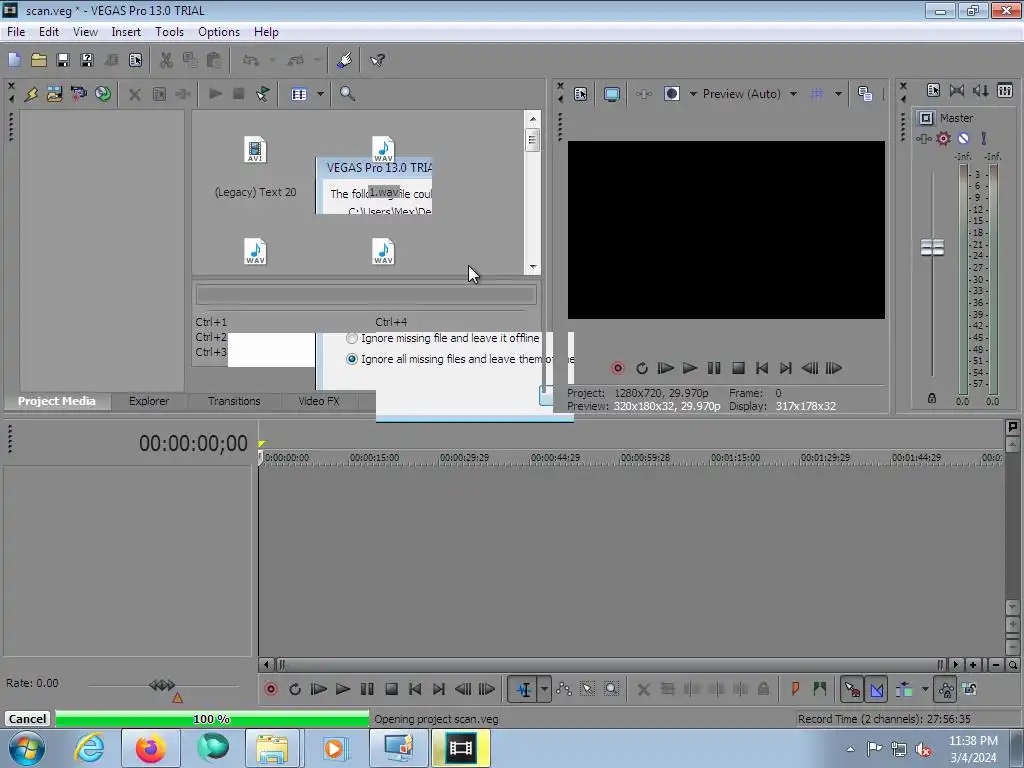Open the Insert menu
This screenshot has height=768, width=1024.
pos(126,32)
